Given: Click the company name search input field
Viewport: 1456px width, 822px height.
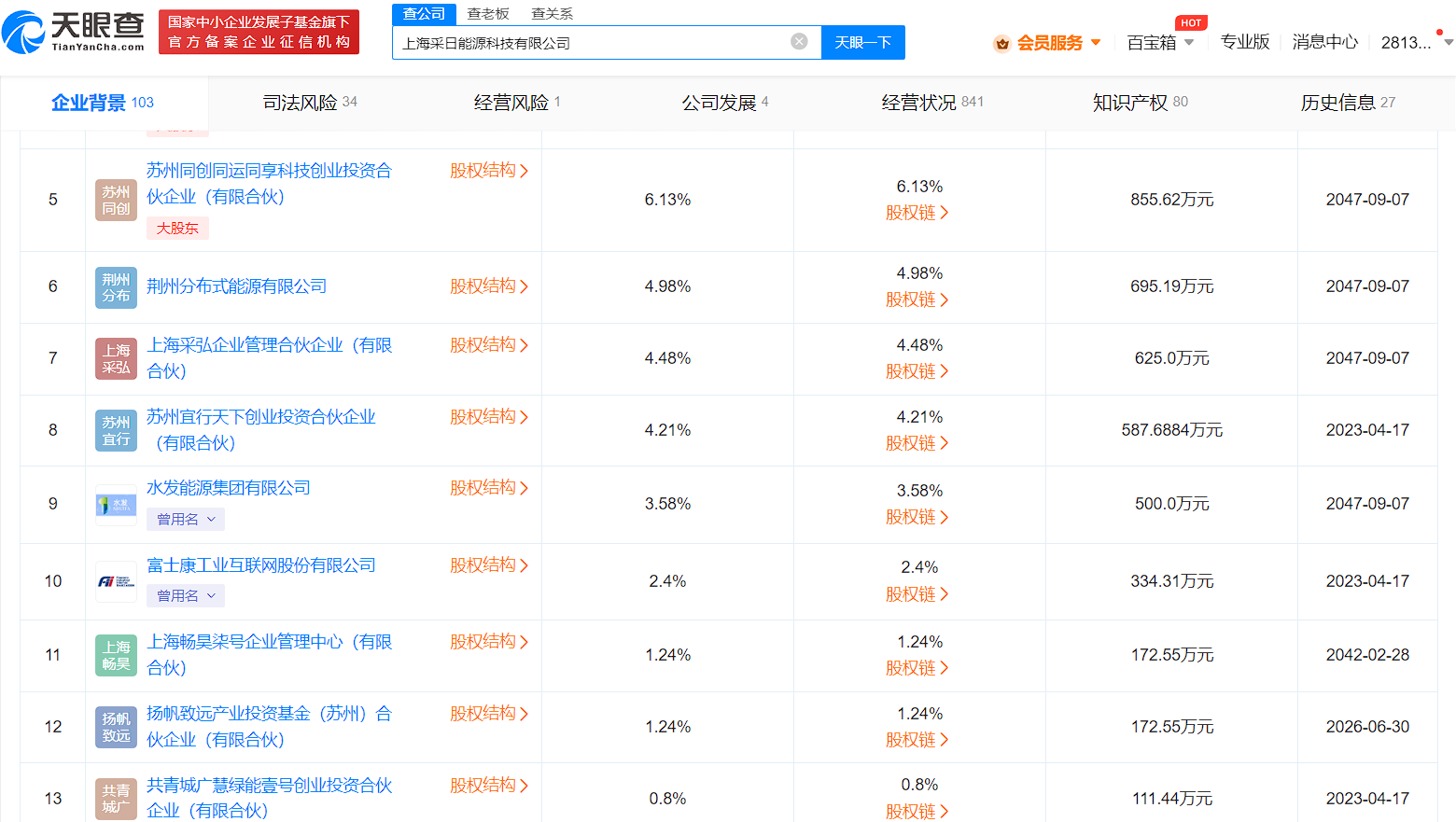Looking at the screenshot, I should point(593,43).
